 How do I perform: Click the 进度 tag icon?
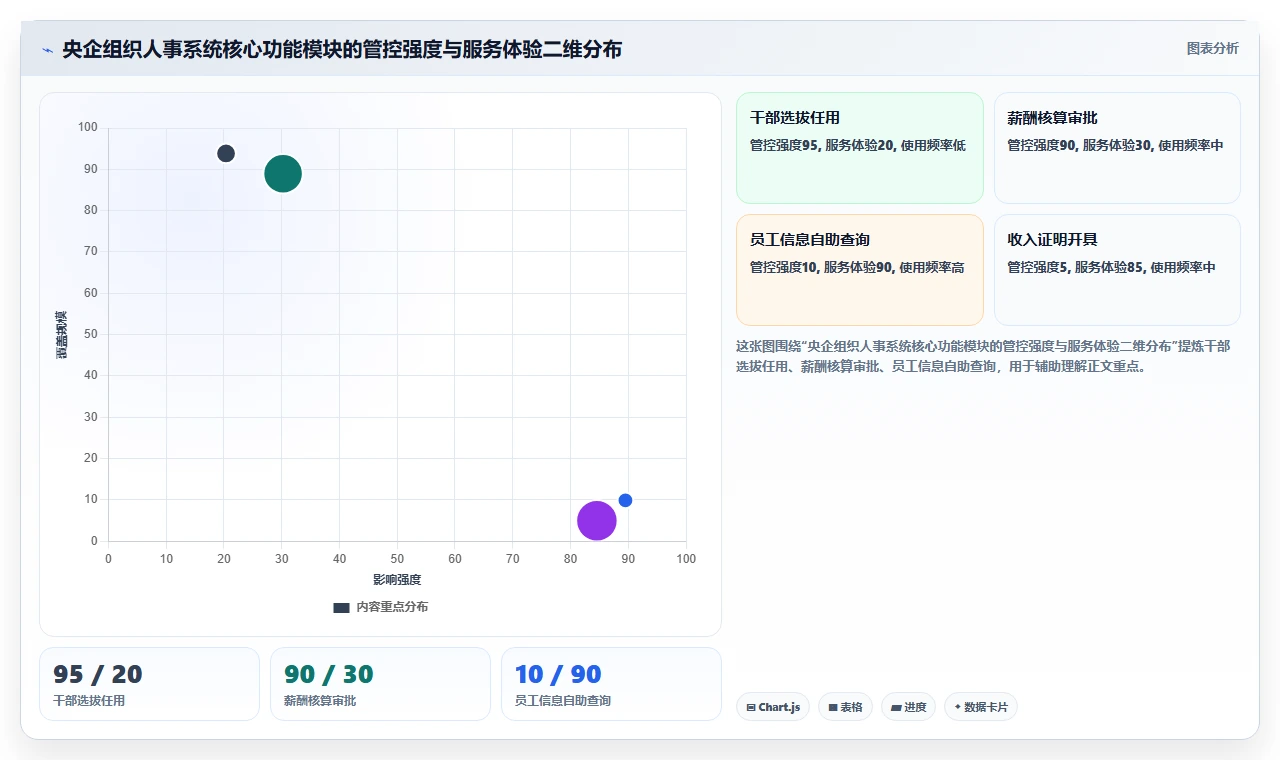click(896, 708)
